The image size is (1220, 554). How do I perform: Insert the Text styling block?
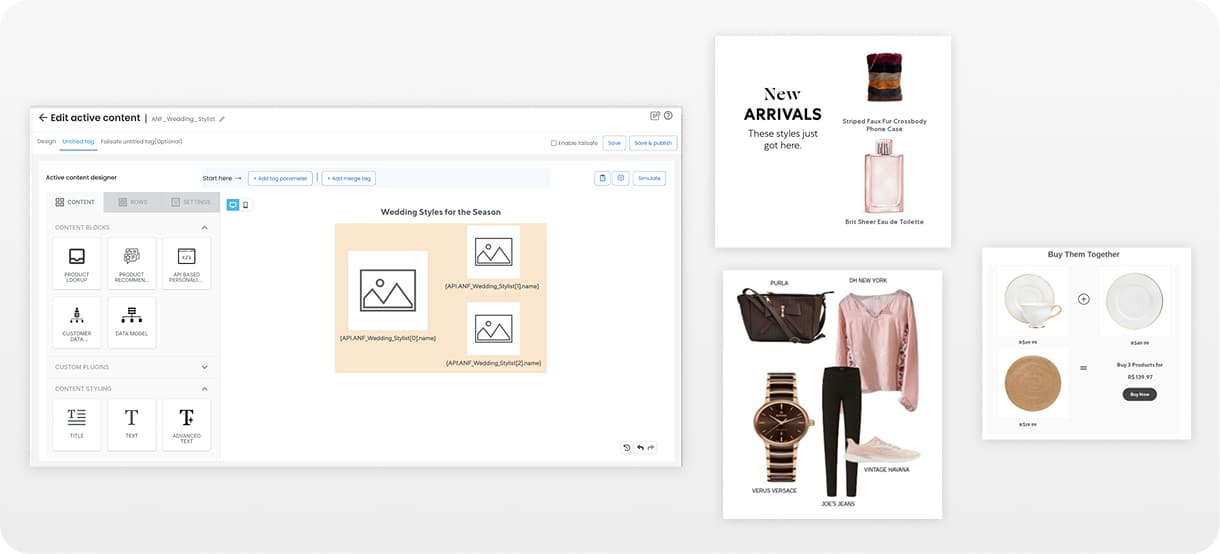pyautogui.click(x=132, y=424)
